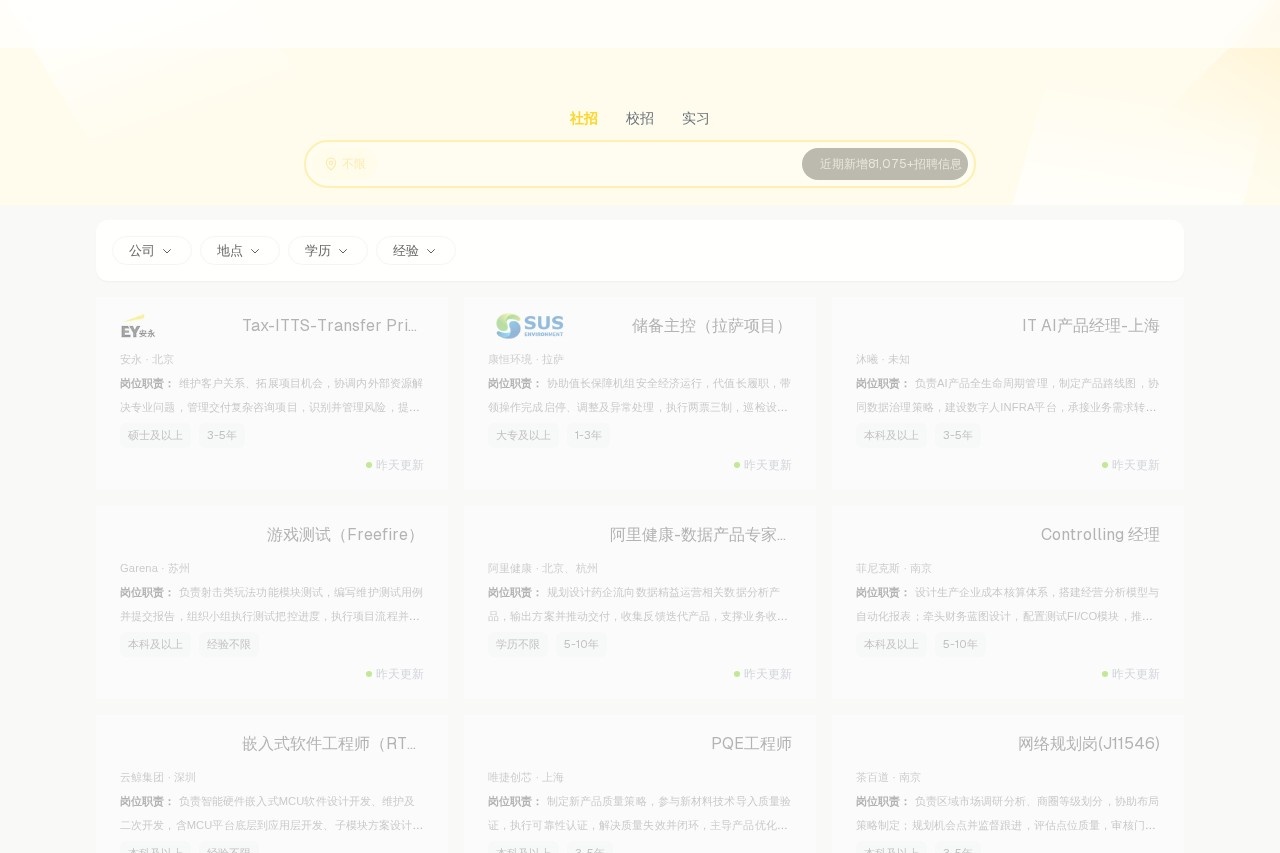Click the EY 安永 company logo
The height and width of the screenshot is (853, 1280).
(138, 326)
